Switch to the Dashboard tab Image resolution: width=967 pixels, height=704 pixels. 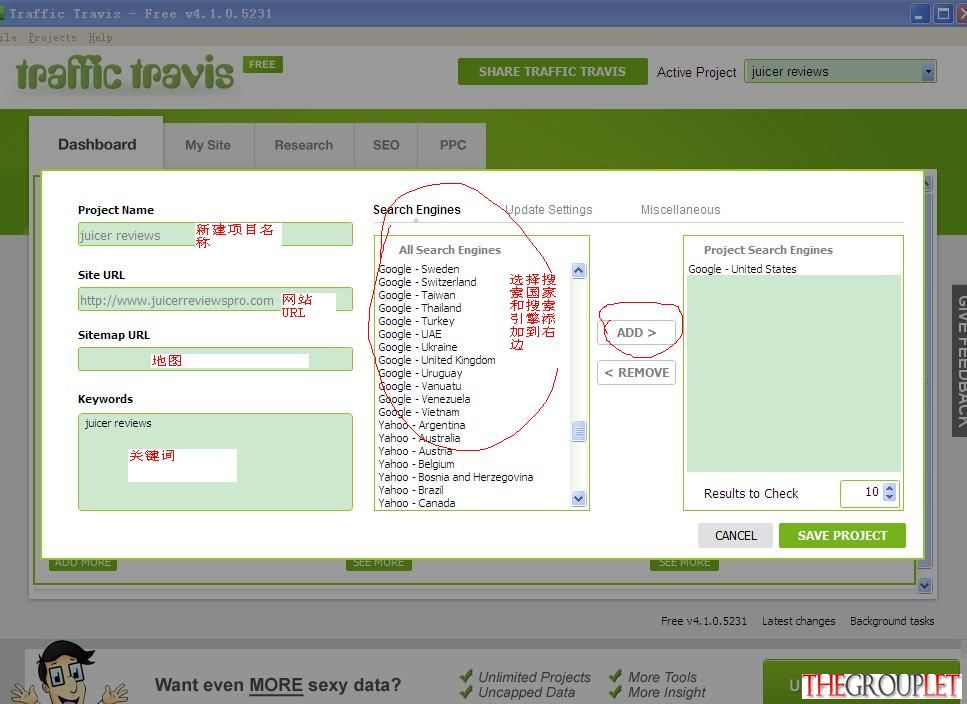pos(97,144)
